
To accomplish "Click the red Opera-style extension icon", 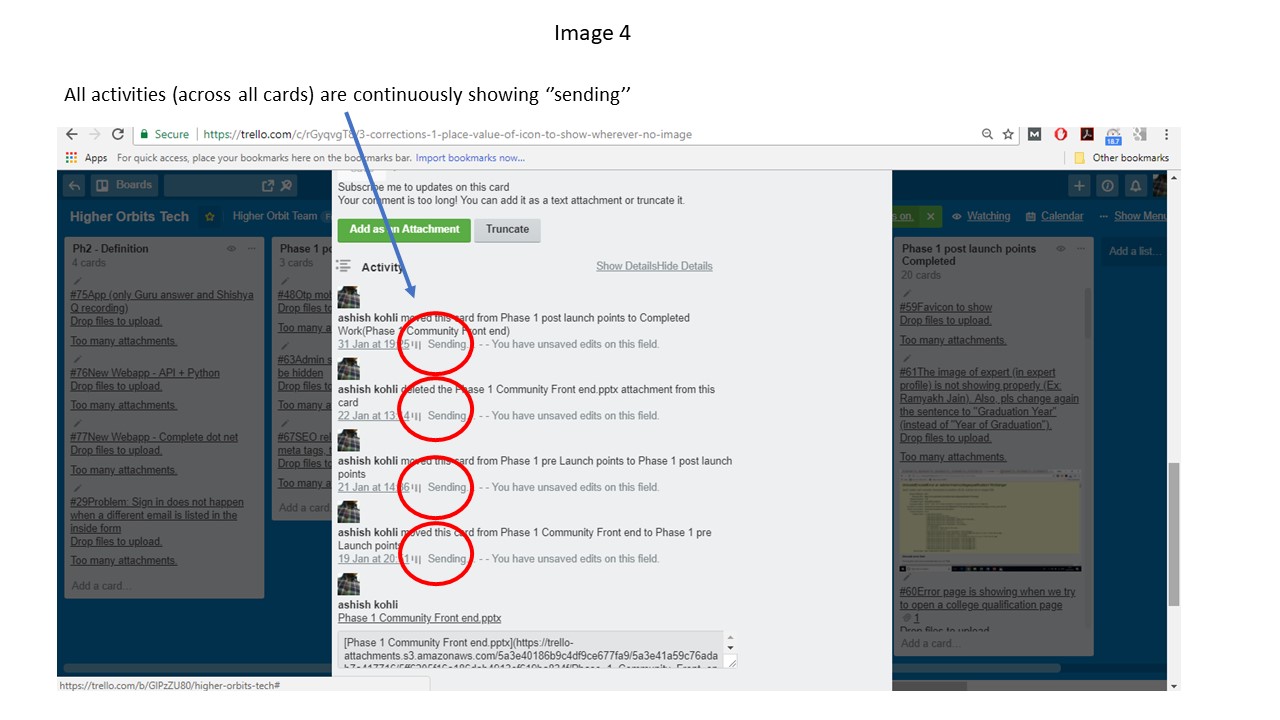I will click(x=1061, y=134).
